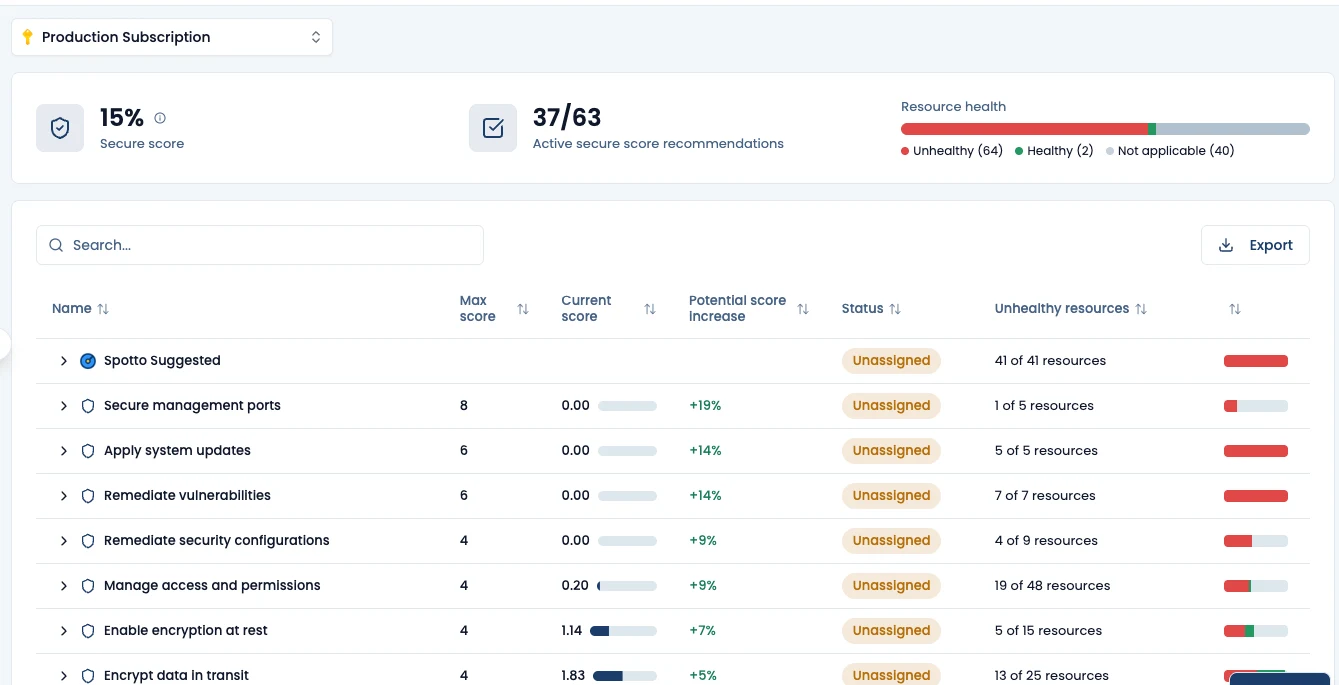The width and height of the screenshot is (1339, 685).
Task: Click the Spotto Suggested unhealthy resources bar
Action: pos(1256,361)
